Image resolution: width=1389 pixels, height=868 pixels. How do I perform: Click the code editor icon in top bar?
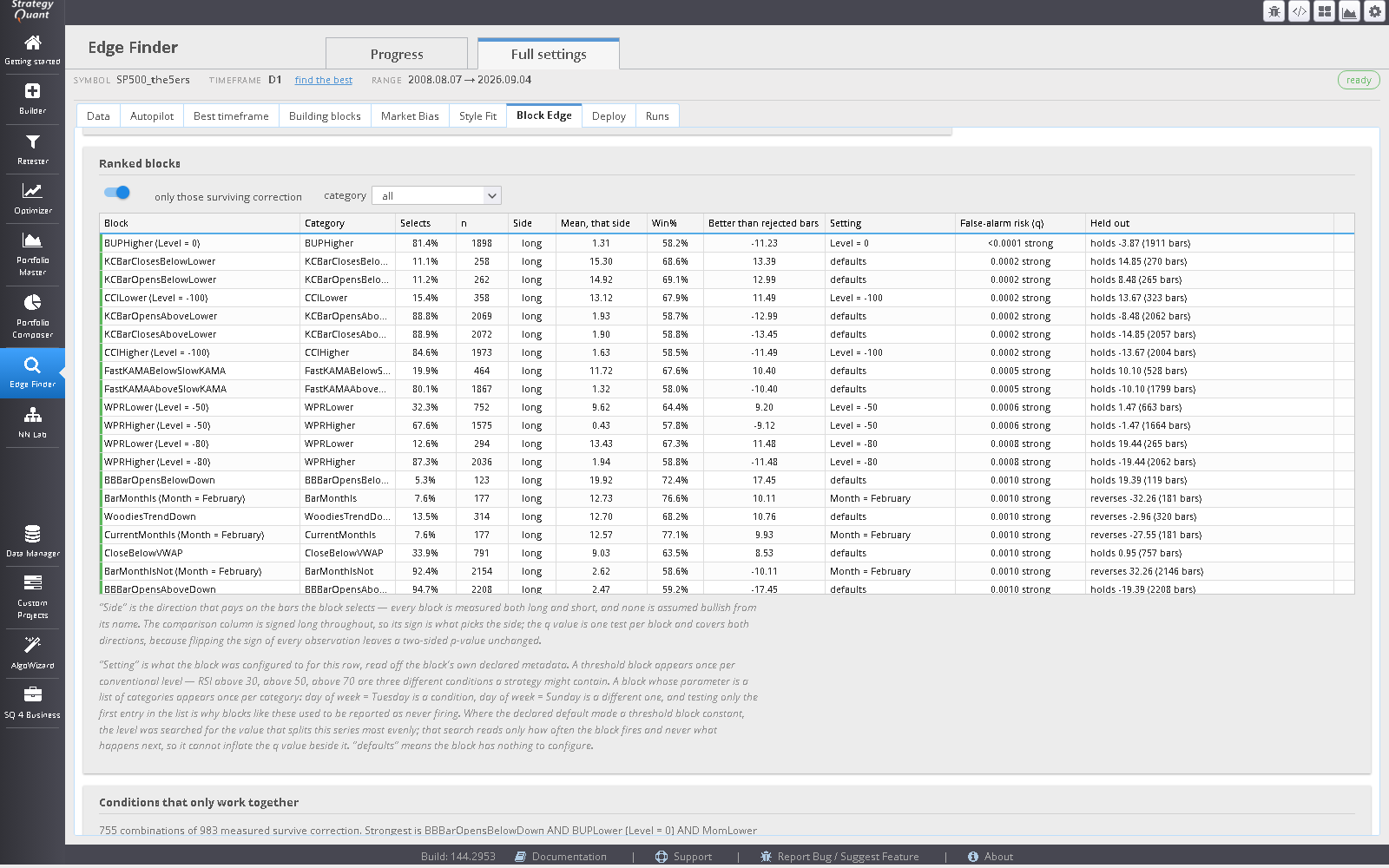click(1299, 11)
